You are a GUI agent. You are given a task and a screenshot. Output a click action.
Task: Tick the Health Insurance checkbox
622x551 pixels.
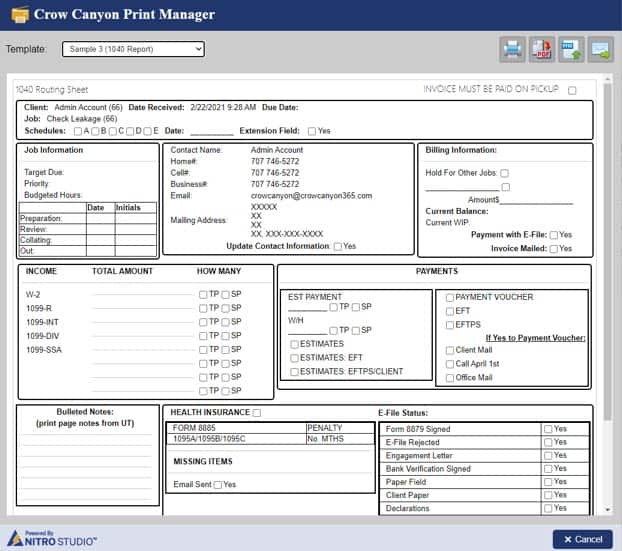[x=257, y=413]
